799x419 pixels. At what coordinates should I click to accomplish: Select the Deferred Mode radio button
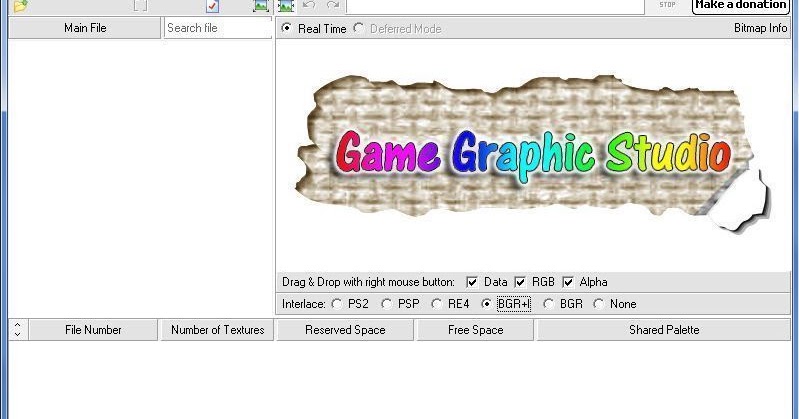tap(359, 28)
